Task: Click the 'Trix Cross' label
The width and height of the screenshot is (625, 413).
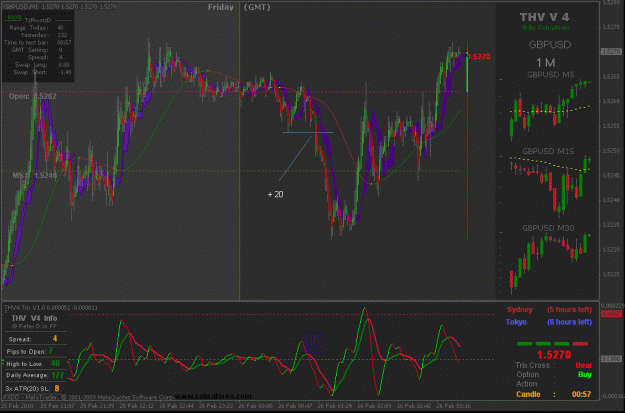Action: coord(533,365)
